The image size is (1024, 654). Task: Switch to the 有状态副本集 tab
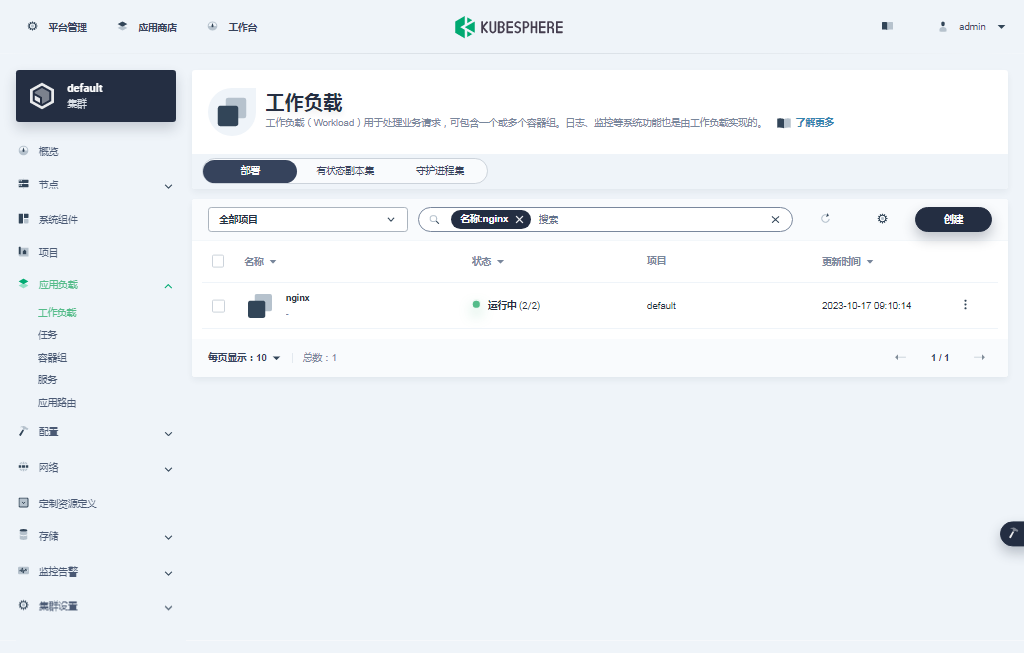345,171
